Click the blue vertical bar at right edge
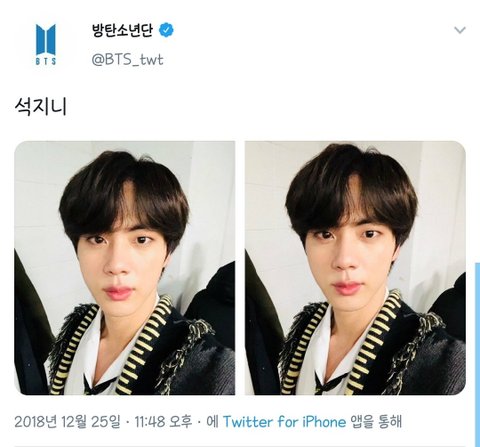The height and width of the screenshot is (447, 480). coord(478,355)
